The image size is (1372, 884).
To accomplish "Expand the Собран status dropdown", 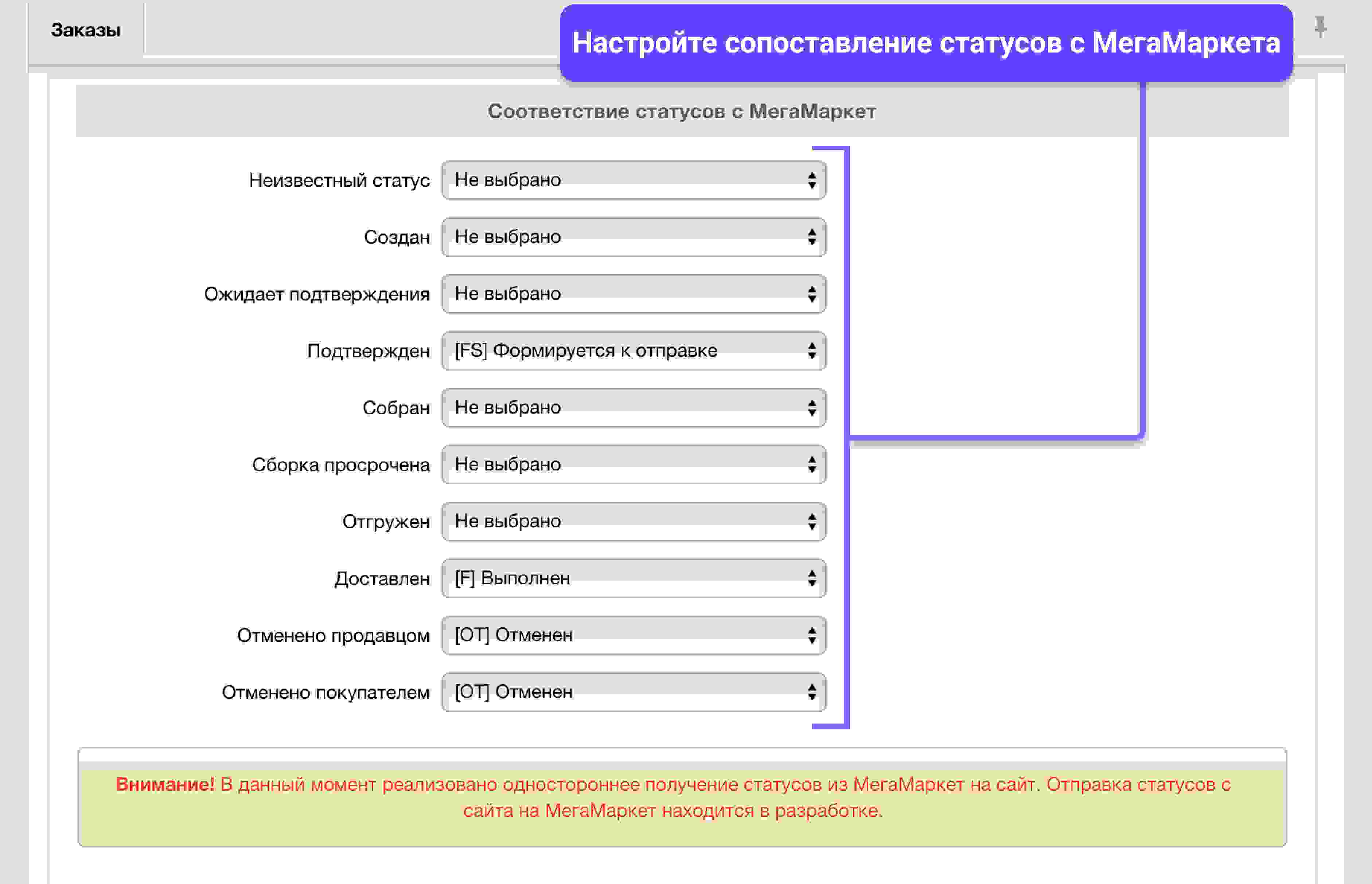I will pyautogui.click(x=634, y=408).
